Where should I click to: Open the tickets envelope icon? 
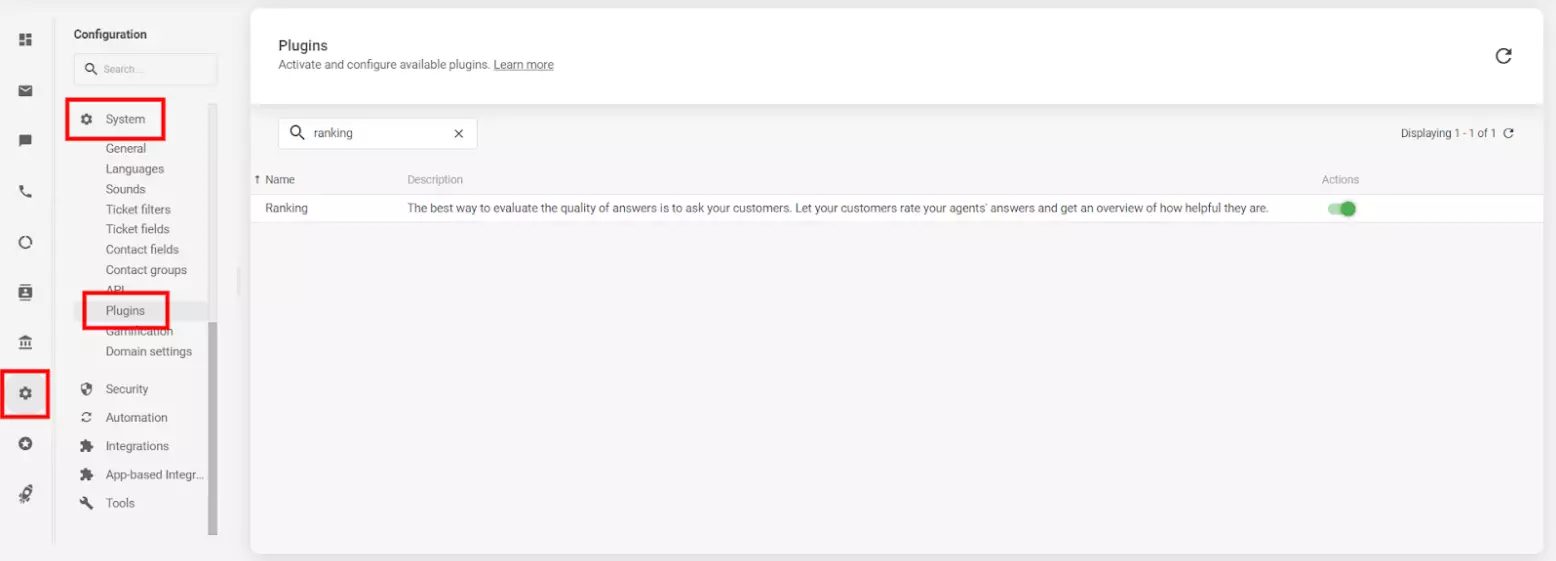(x=26, y=91)
